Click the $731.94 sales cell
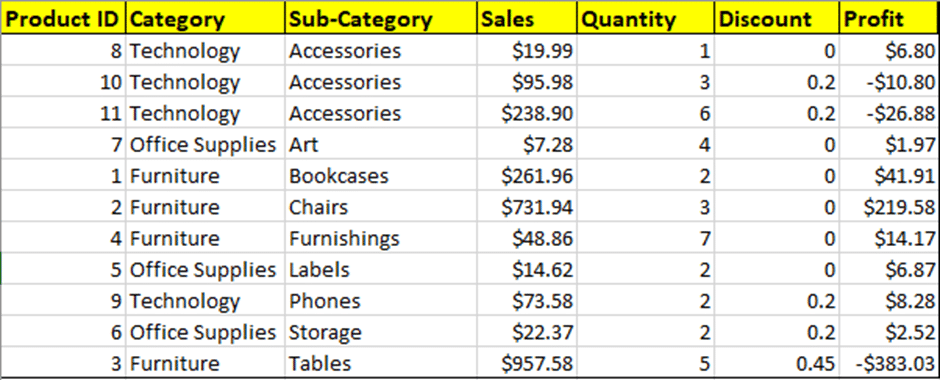The width and height of the screenshot is (940, 380). tap(527, 207)
